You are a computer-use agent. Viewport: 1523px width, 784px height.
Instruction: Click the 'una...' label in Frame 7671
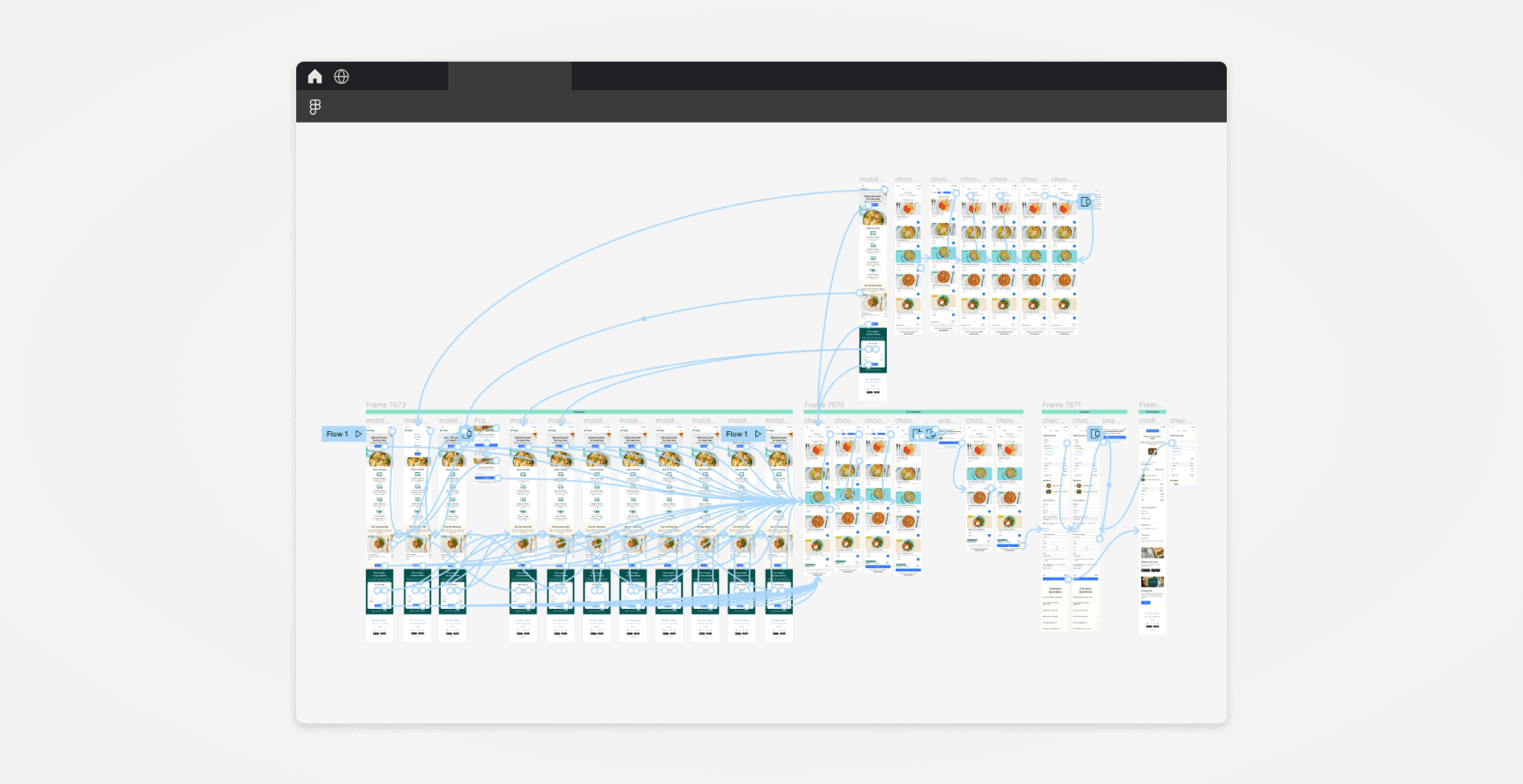tap(1110, 421)
